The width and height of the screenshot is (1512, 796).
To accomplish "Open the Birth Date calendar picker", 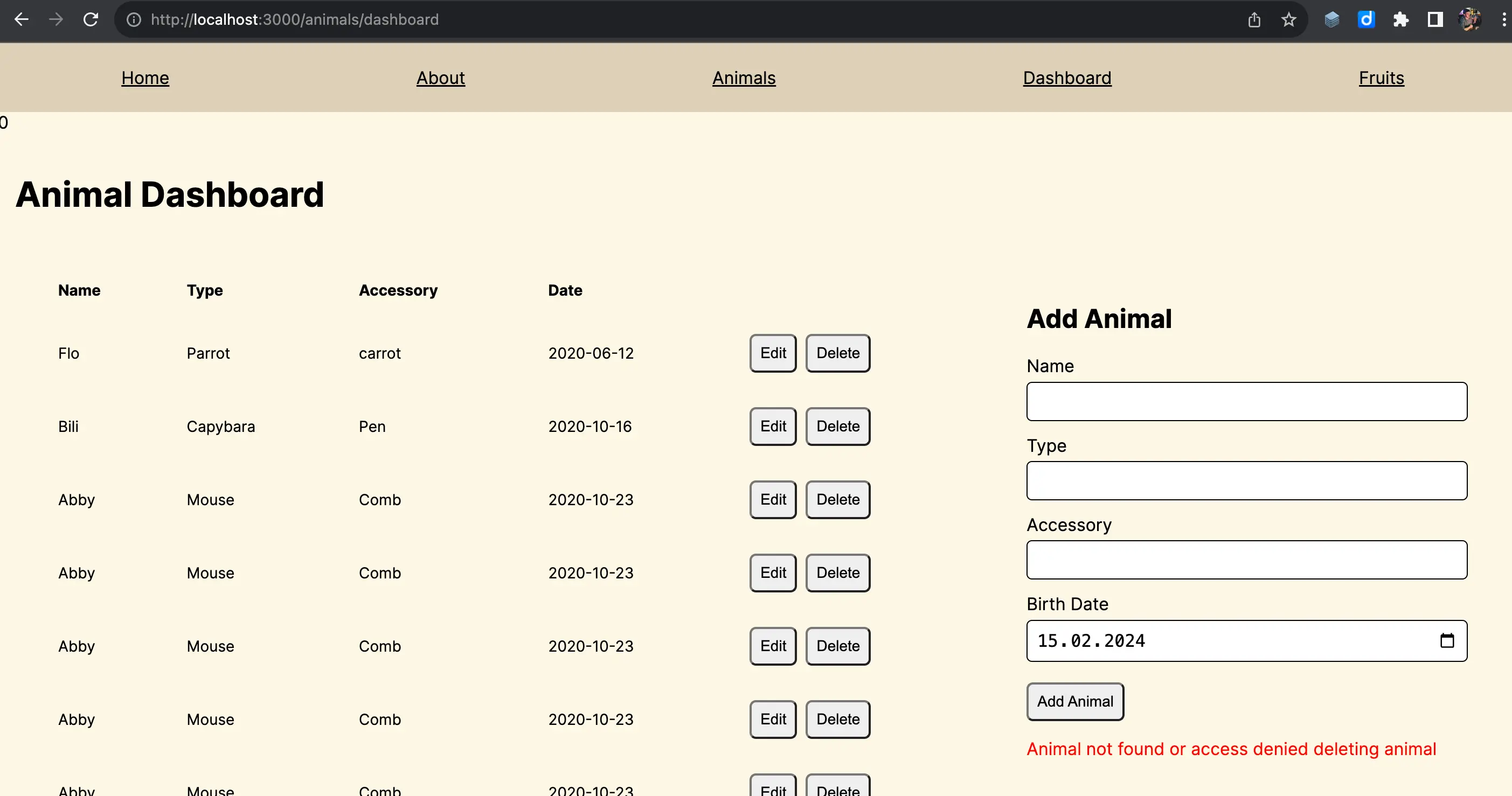I will pos(1447,640).
